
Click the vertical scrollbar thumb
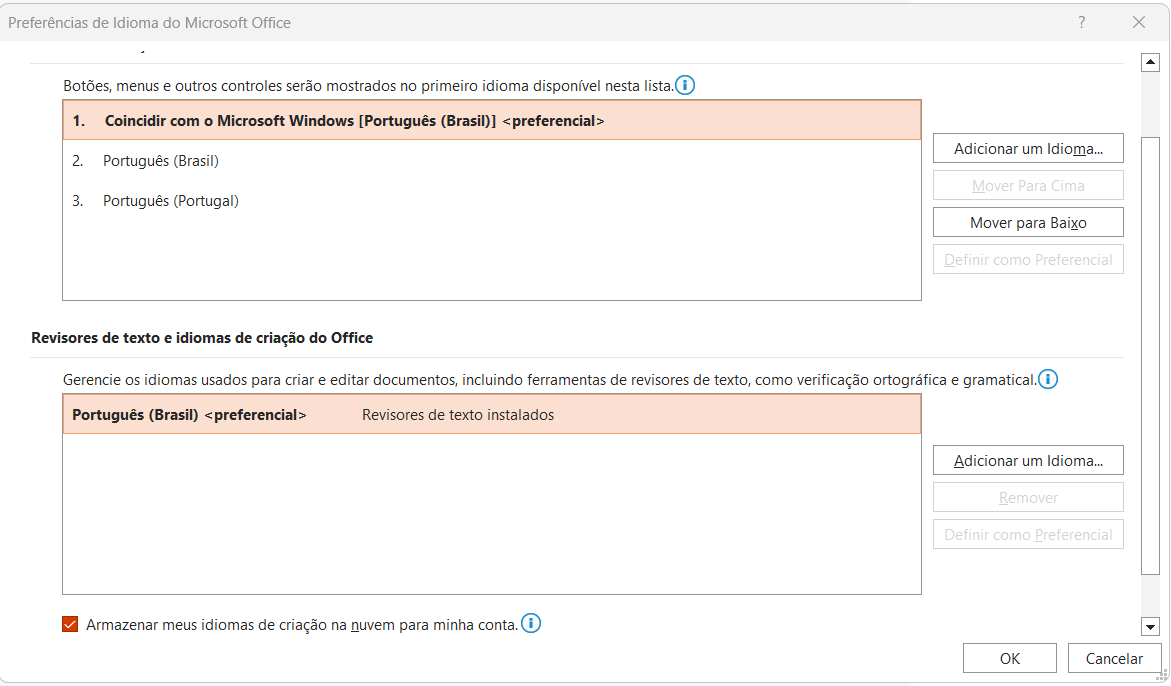pos(1150,355)
